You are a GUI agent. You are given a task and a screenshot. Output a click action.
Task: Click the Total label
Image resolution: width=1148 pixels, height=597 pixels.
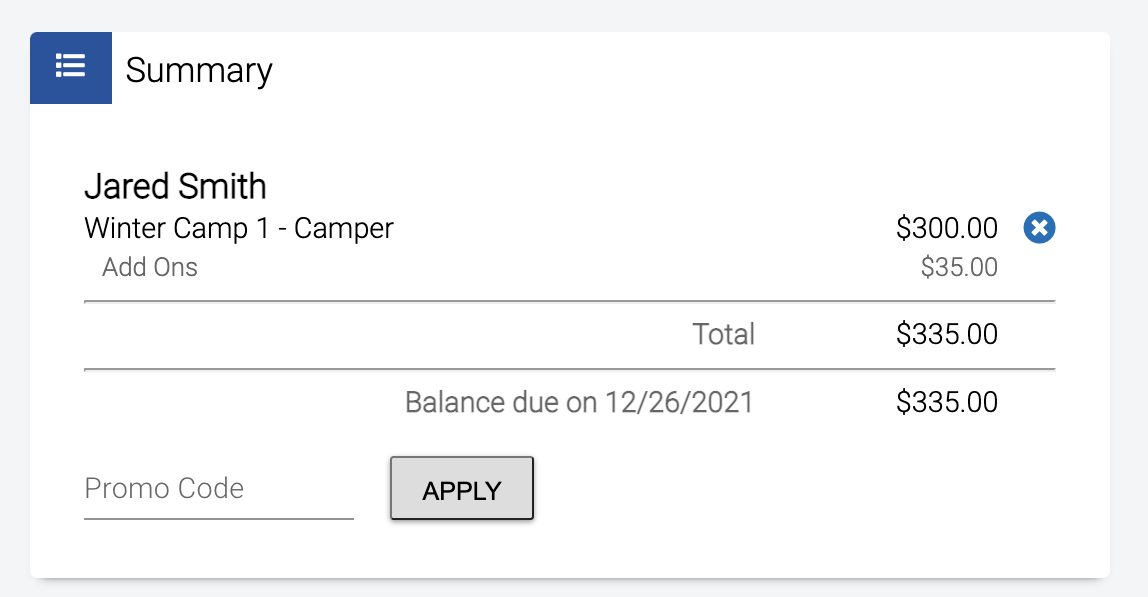coord(723,334)
